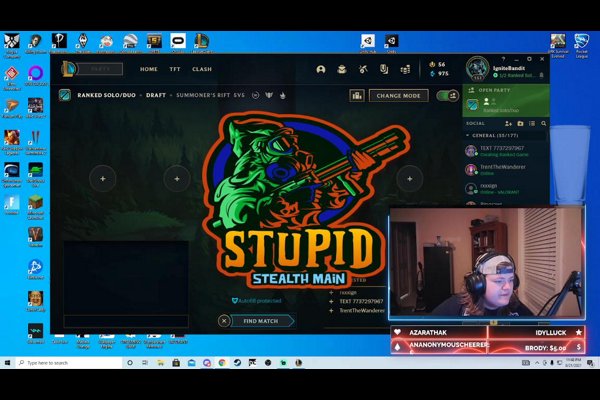Viewport: 600px width, 400px height.
Task: Open the ranked leaderboard podium icon
Action: (x=357, y=96)
